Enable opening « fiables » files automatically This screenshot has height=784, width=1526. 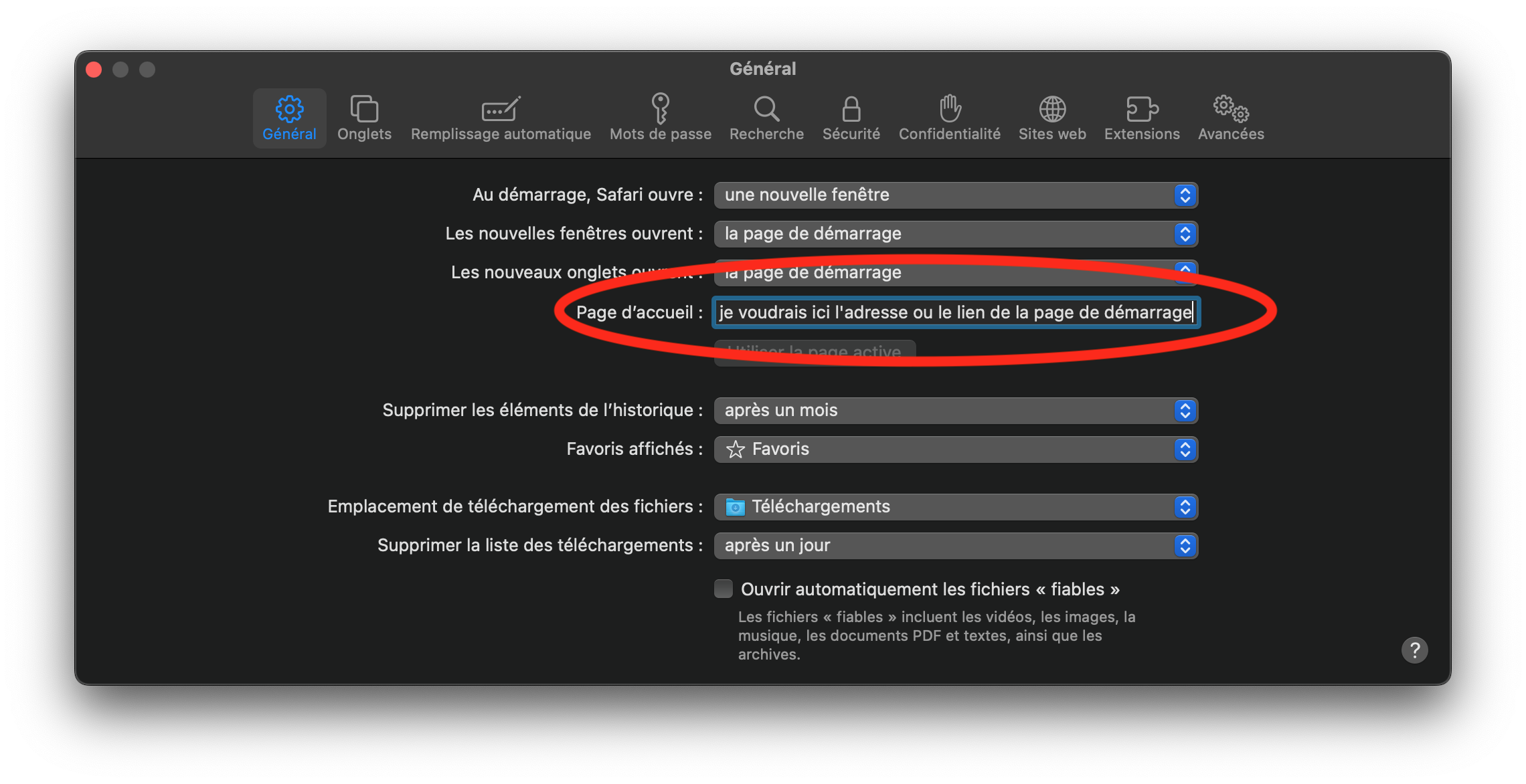[x=724, y=589]
